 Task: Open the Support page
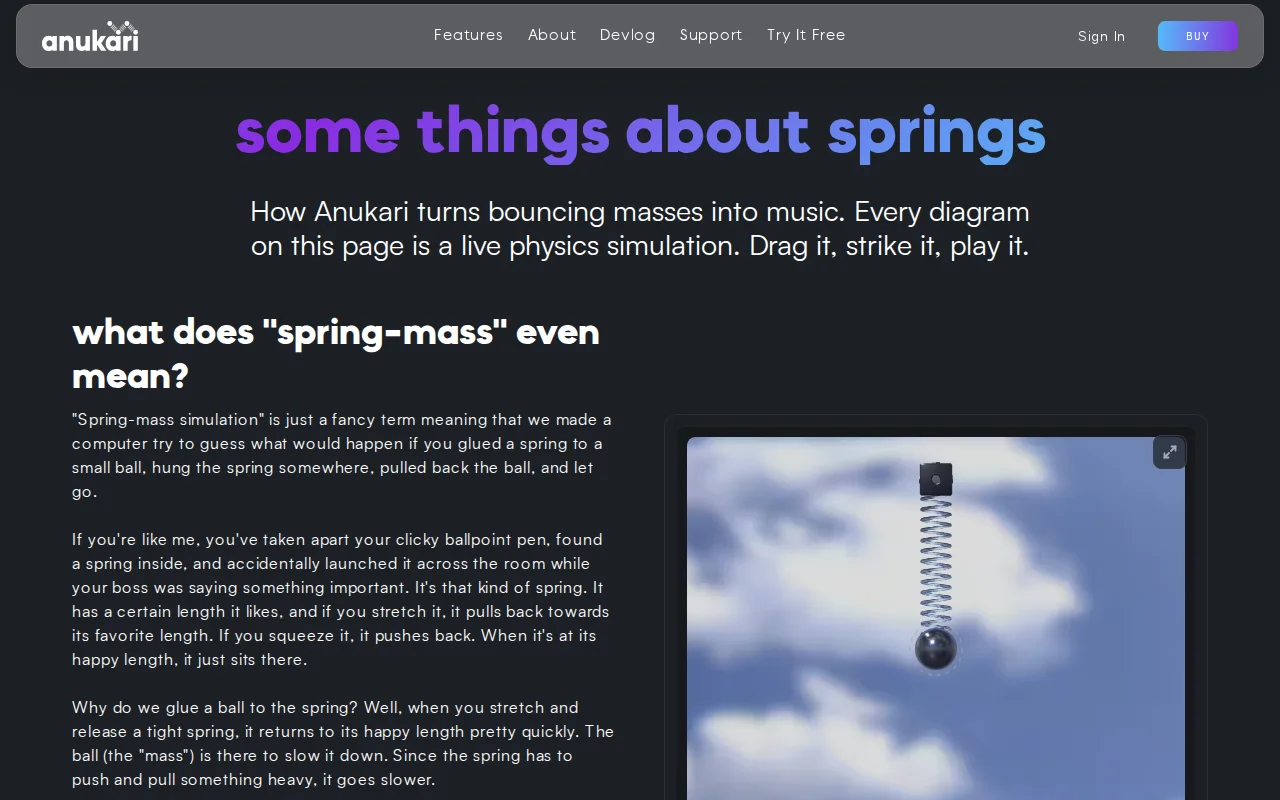coord(711,35)
